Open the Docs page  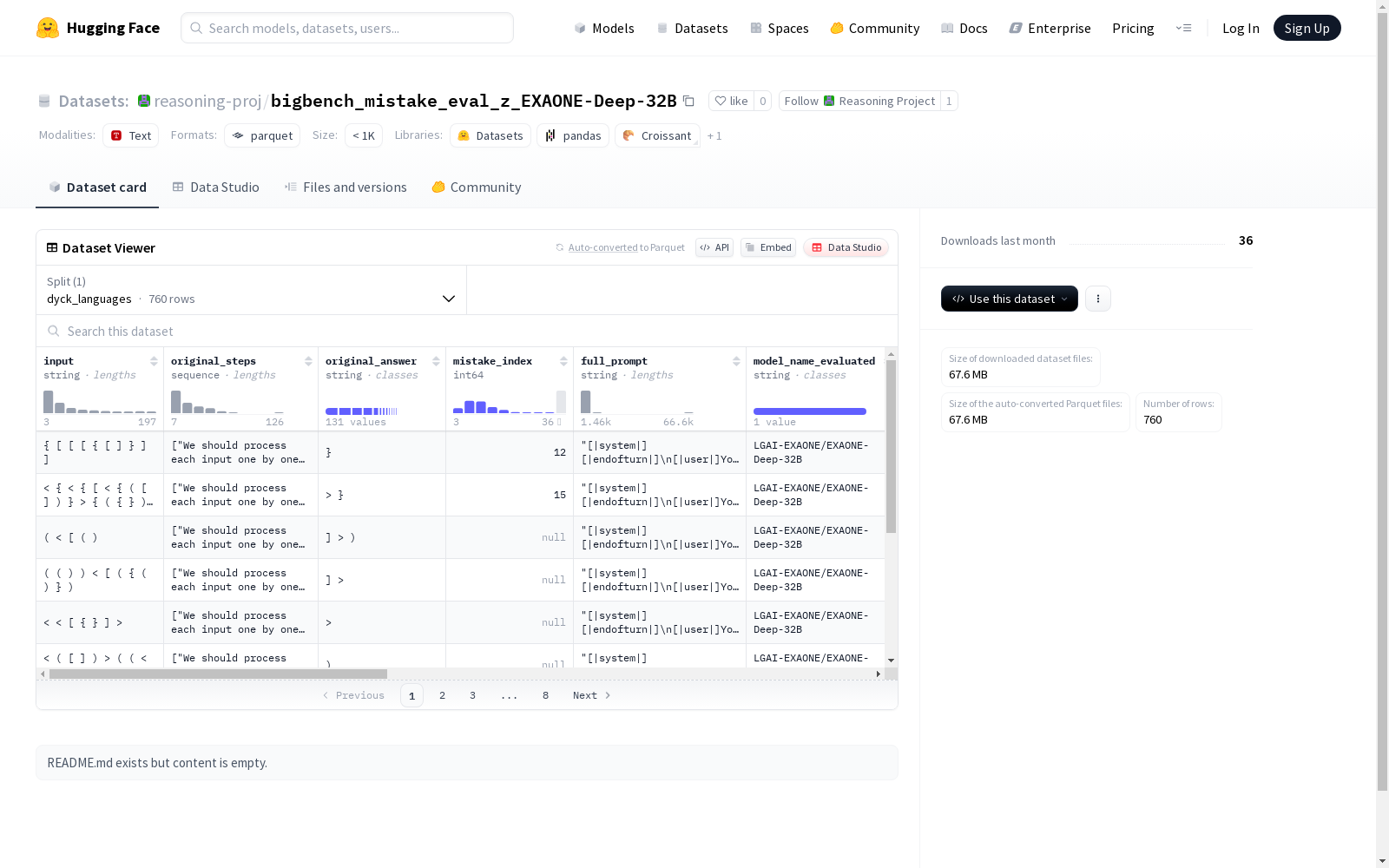(x=964, y=28)
